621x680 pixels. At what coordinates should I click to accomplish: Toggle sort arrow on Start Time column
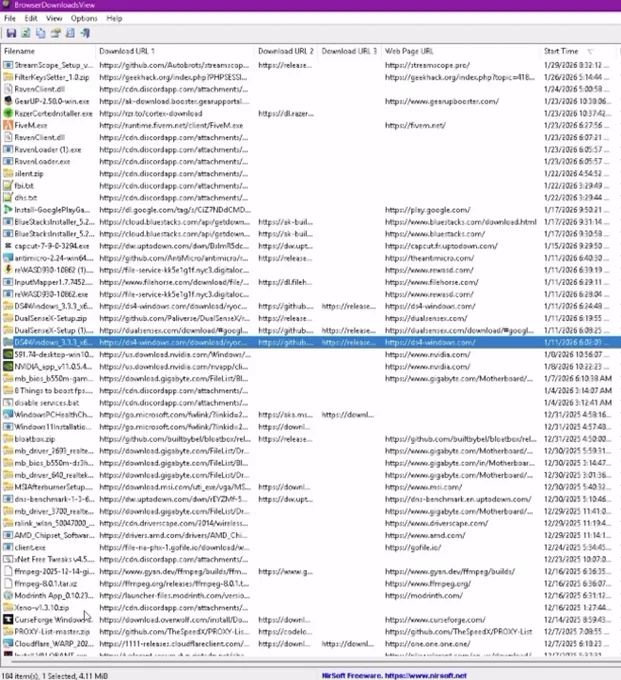pyautogui.click(x=590, y=52)
